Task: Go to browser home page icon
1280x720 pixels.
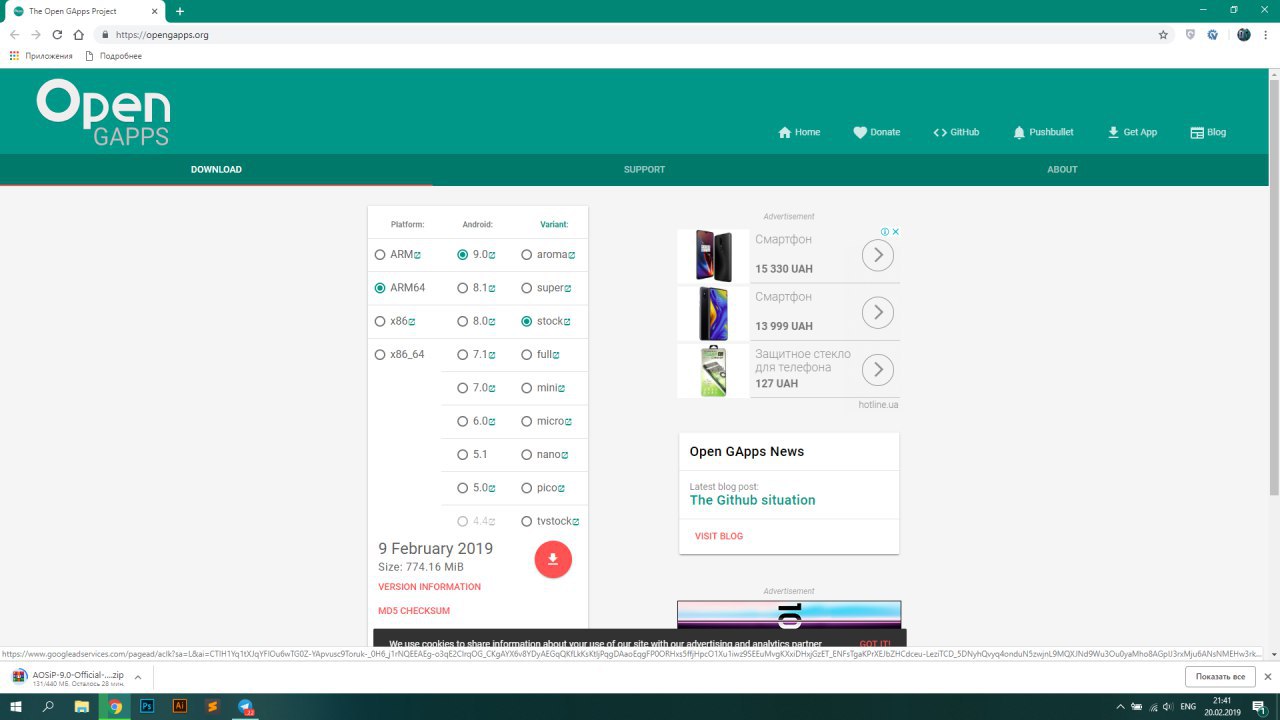Action: (79, 34)
